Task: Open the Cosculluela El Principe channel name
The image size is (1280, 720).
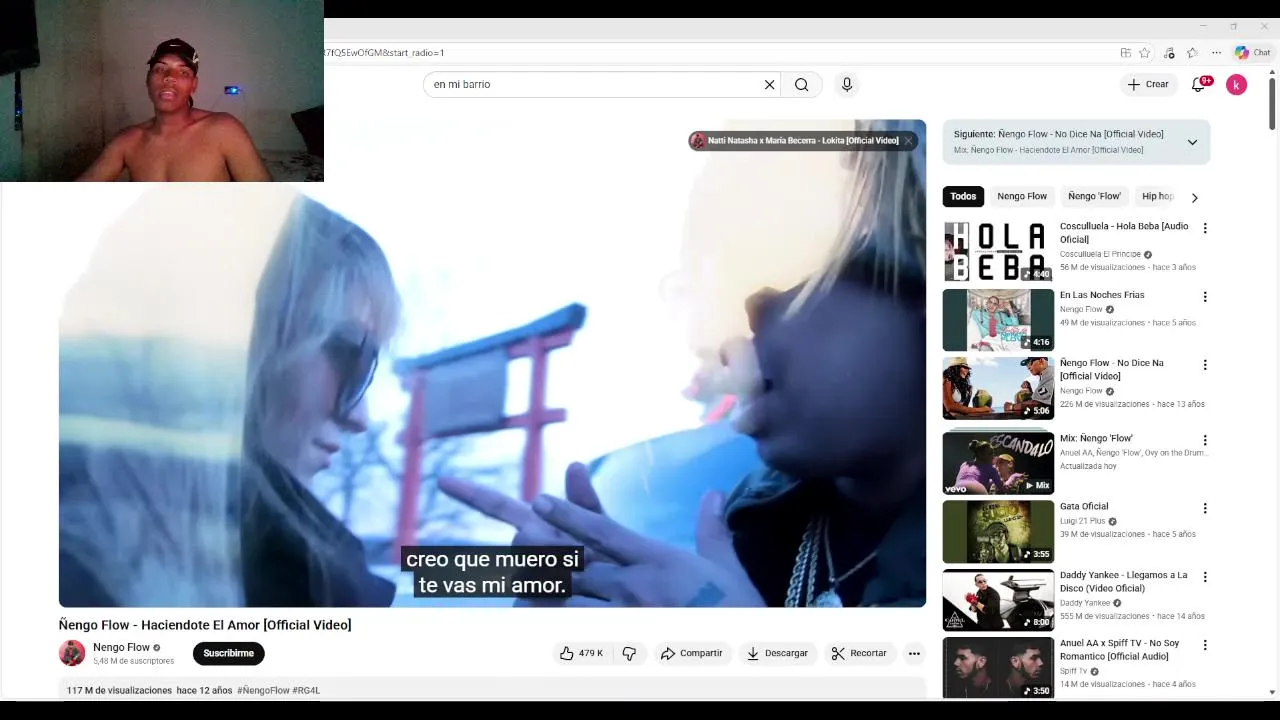Action: point(1100,254)
